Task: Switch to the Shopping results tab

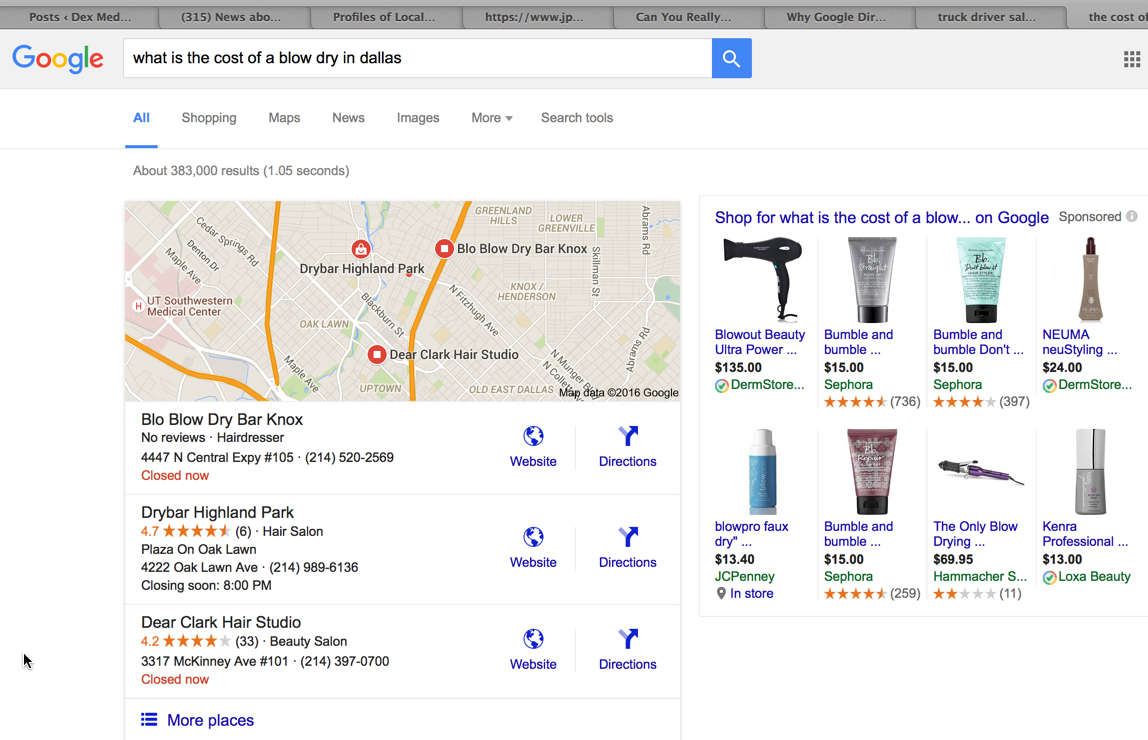Action: click(x=209, y=118)
